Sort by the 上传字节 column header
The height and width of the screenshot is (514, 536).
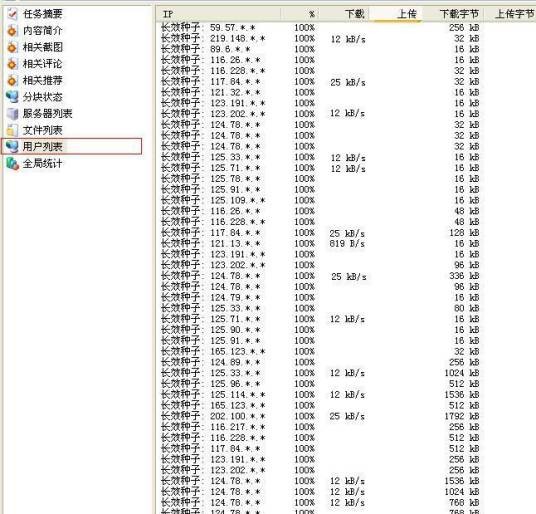(x=510, y=14)
